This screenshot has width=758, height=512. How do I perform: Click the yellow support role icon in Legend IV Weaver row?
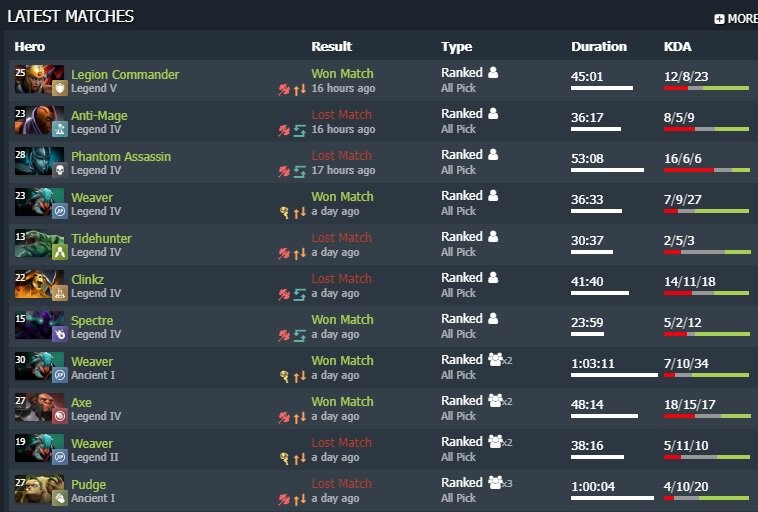click(284, 212)
